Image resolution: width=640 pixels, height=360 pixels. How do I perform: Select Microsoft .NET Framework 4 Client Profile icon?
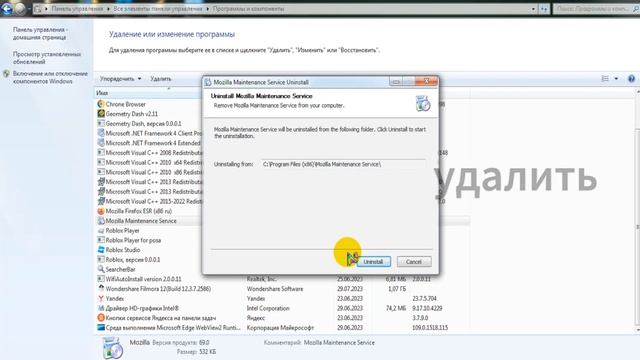click(x=101, y=133)
